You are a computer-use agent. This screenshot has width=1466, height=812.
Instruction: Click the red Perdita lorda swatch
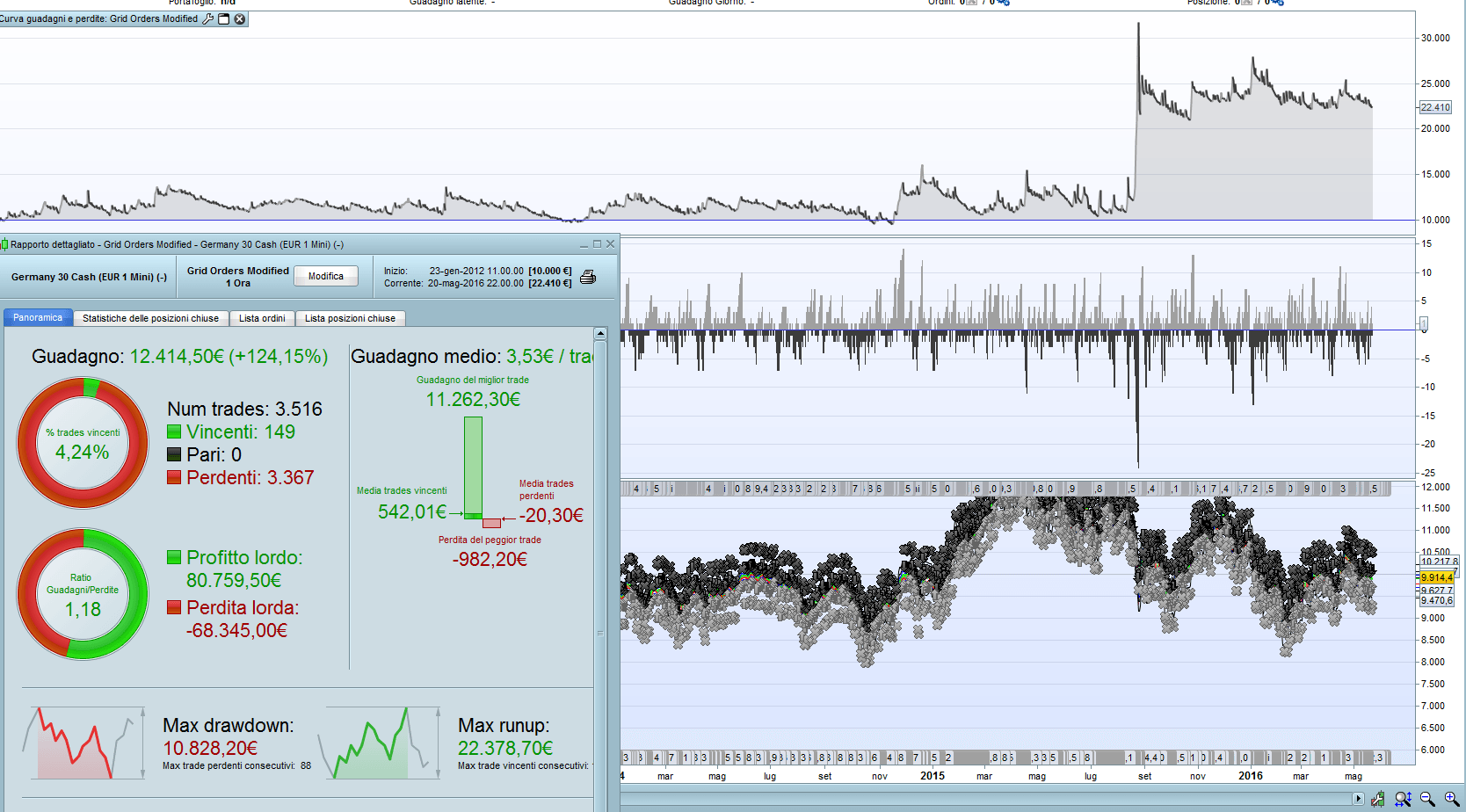tap(174, 607)
